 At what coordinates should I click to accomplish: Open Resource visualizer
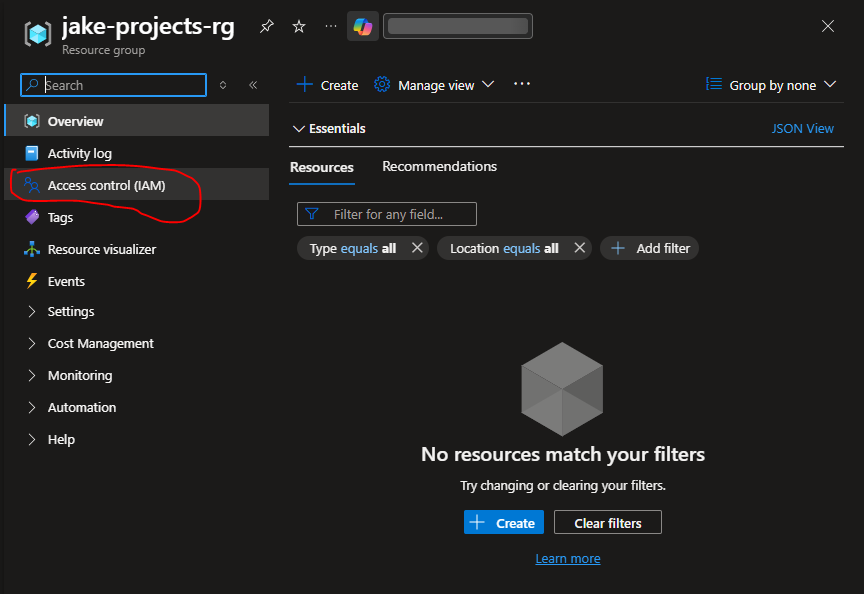point(137,249)
